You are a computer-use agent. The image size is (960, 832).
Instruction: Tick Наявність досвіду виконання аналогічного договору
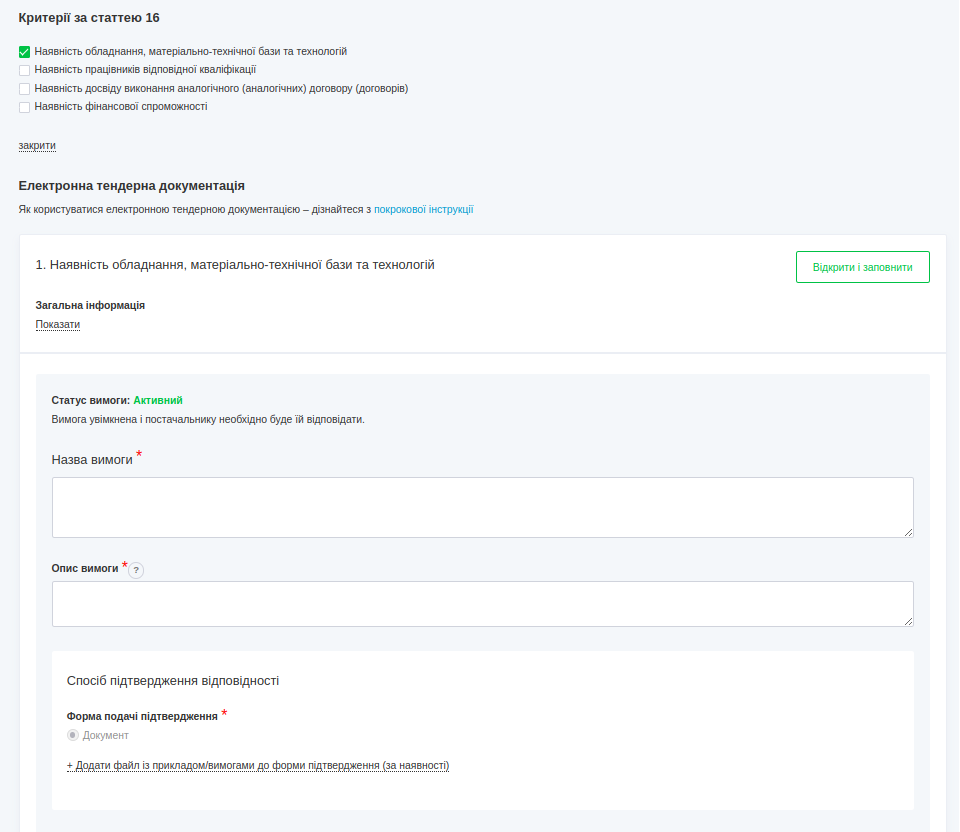pos(25,89)
